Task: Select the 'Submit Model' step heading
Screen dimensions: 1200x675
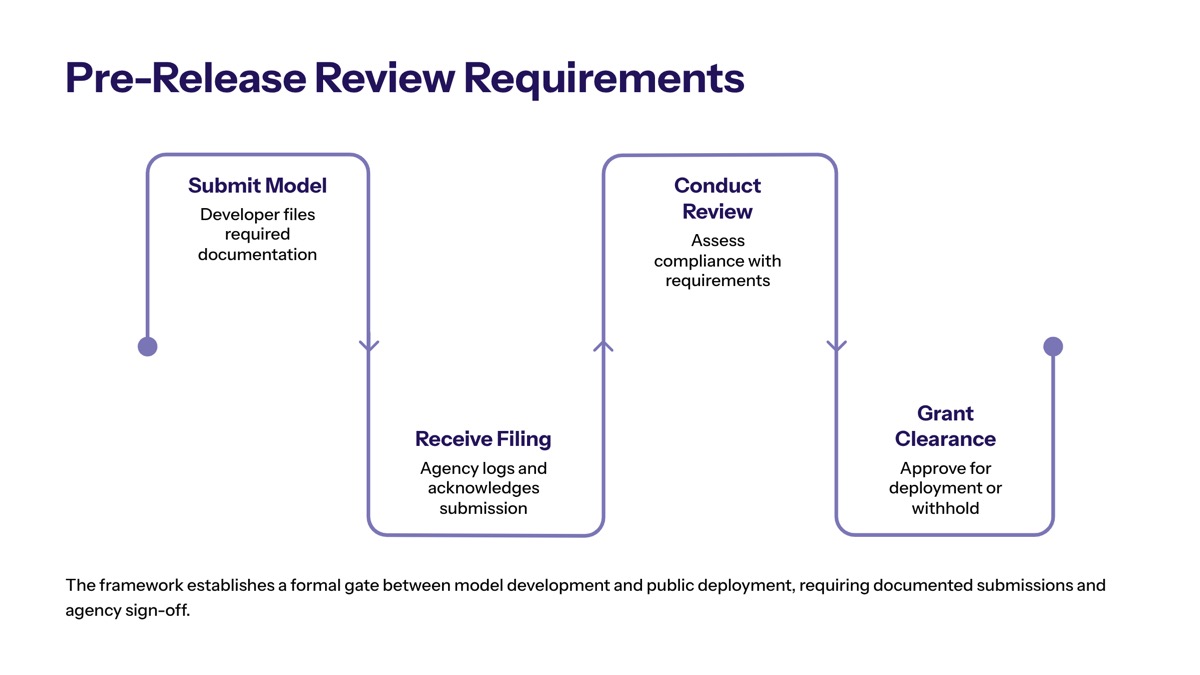Action: click(257, 186)
